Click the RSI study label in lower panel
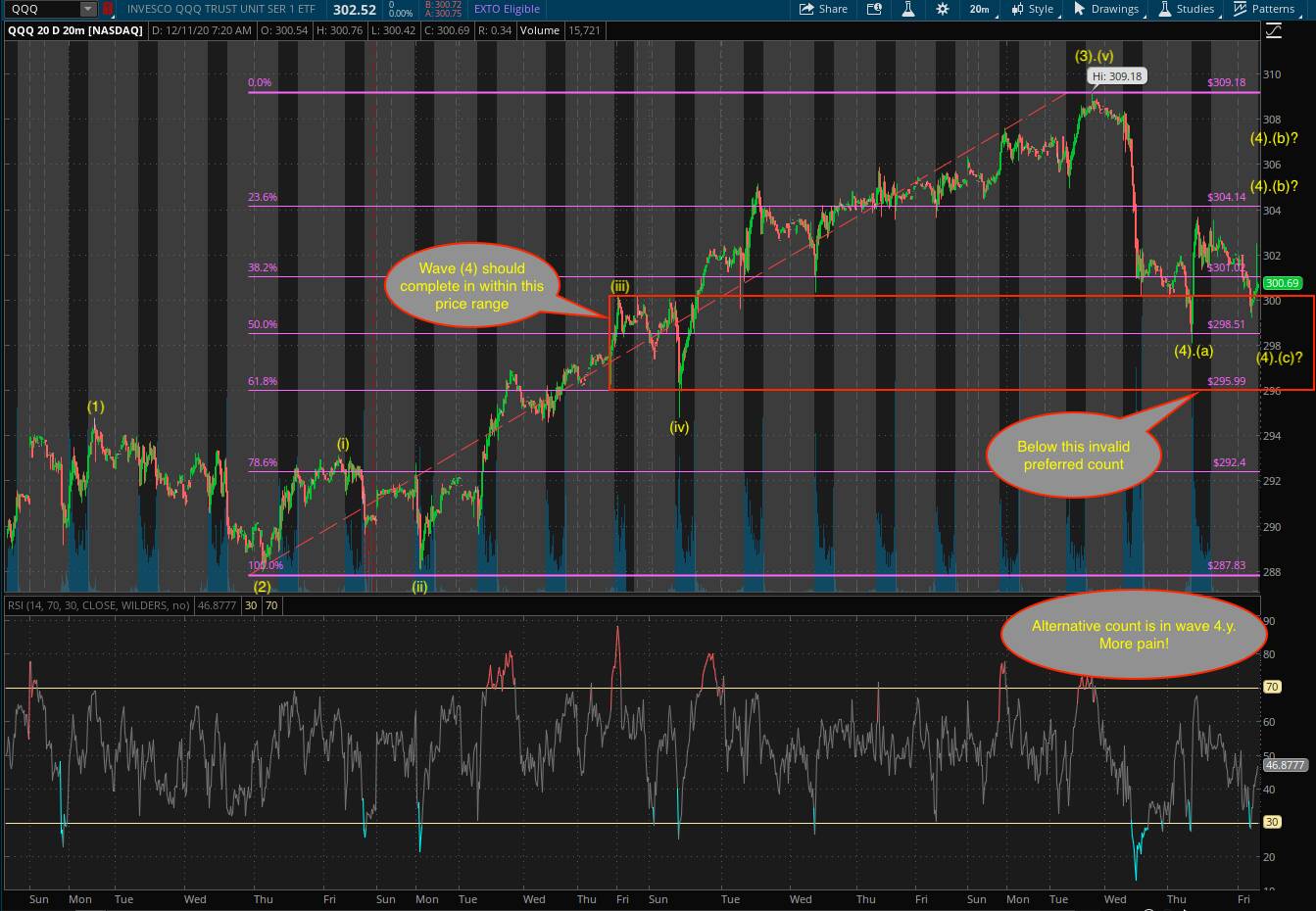Viewport: 1316px width, 911px height. pyautogui.click(x=98, y=605)
